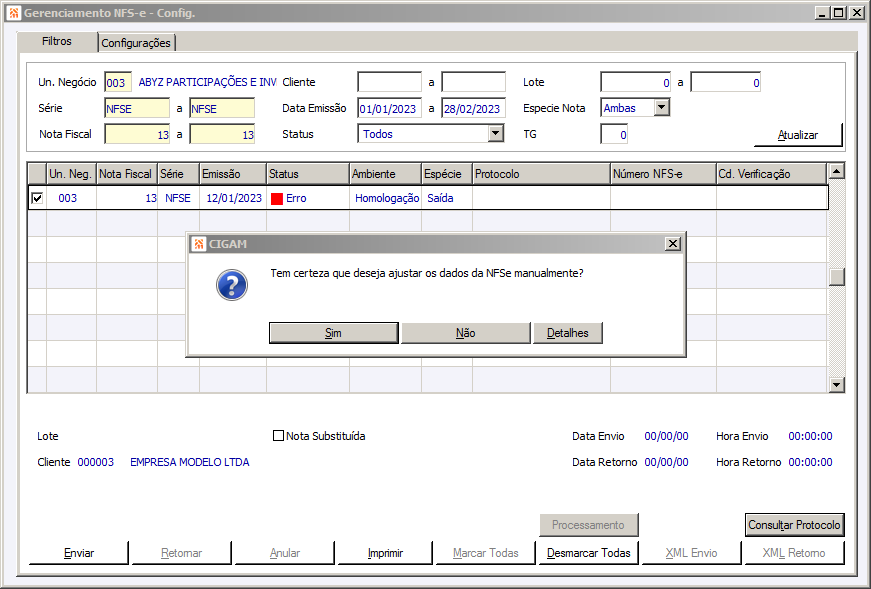Click the grid scrollbar up arrow
Image resolution: width=871 pixels, height=589 pixels.
837,171
